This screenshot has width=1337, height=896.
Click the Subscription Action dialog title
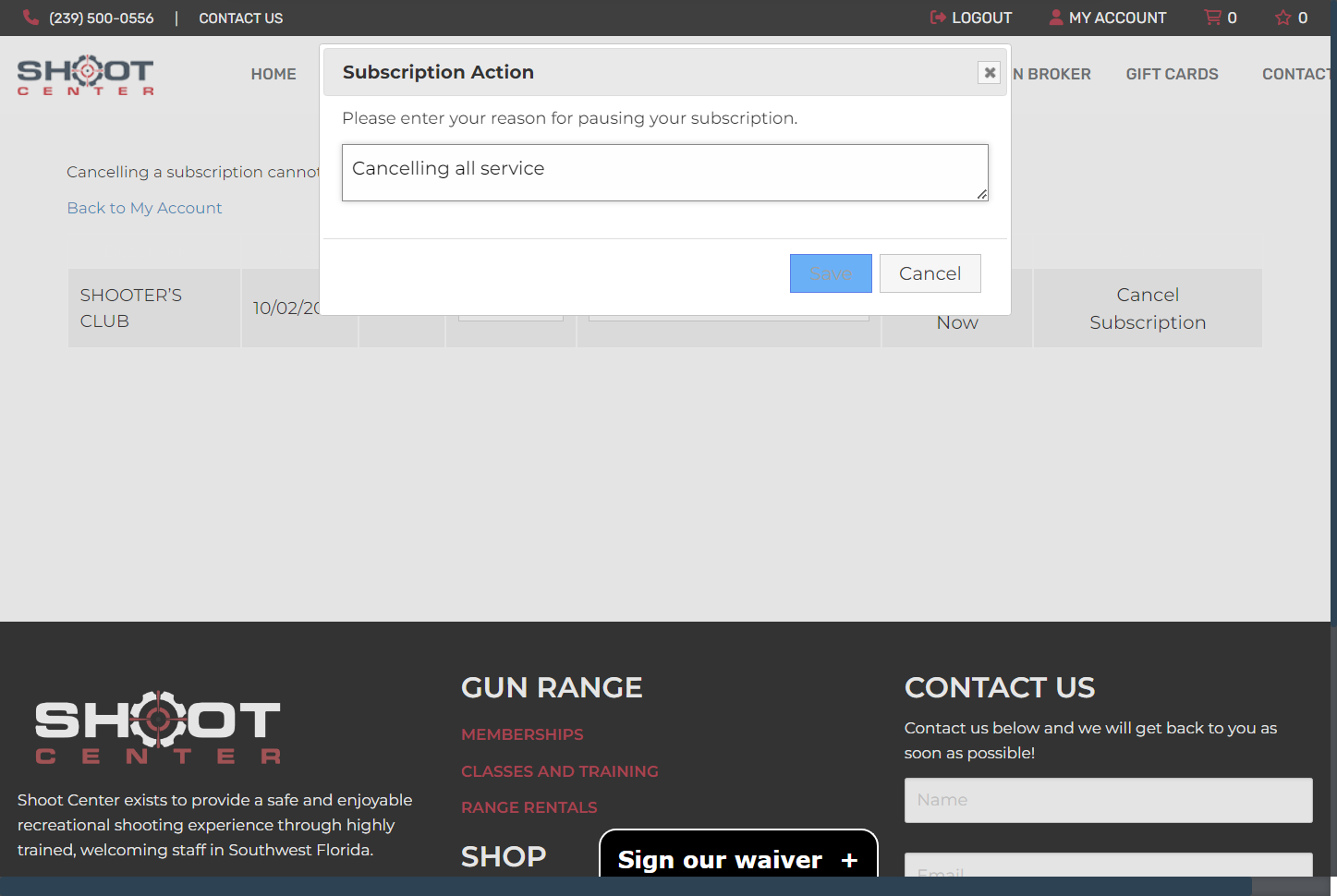point(438,72)
